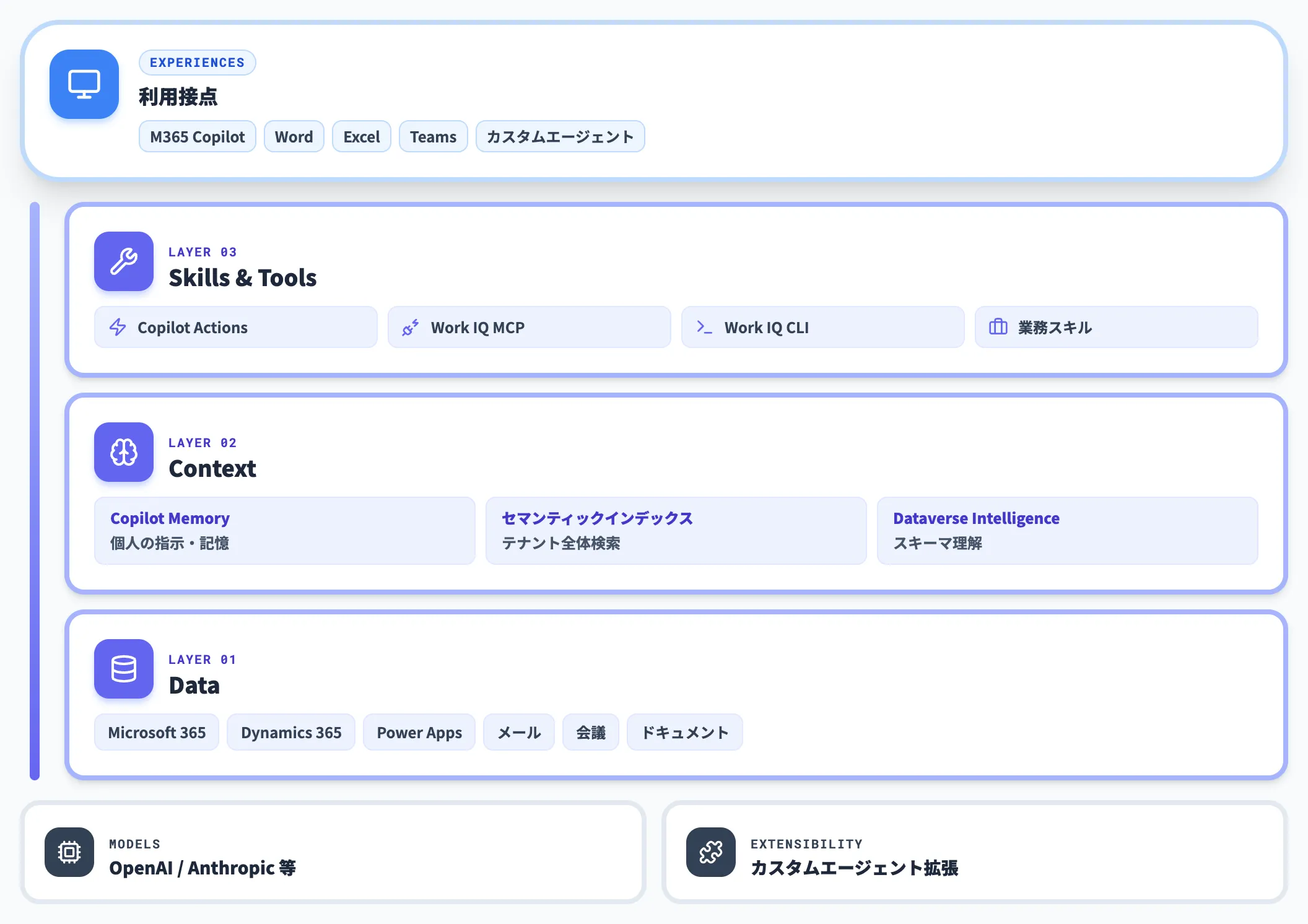Screen dimensions: 1308x924
Task: Select the EXPERIENCES badge label
Action: pos(198,63)
